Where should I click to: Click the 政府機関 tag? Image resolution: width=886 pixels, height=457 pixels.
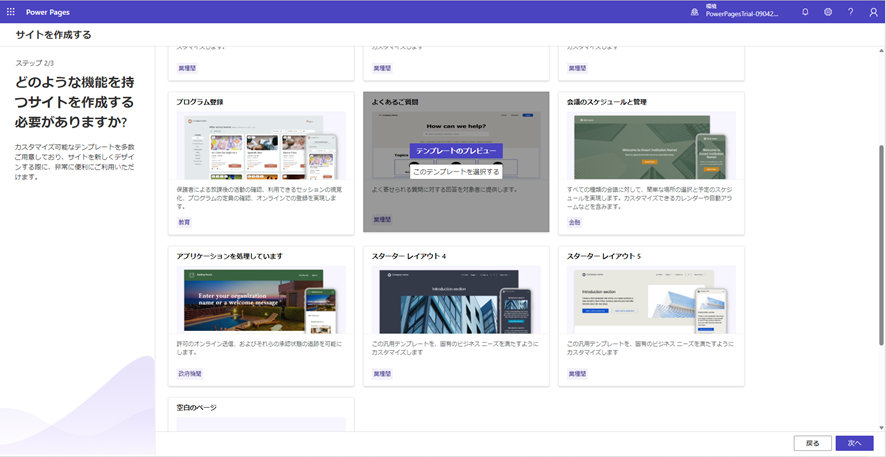[190, 374]
